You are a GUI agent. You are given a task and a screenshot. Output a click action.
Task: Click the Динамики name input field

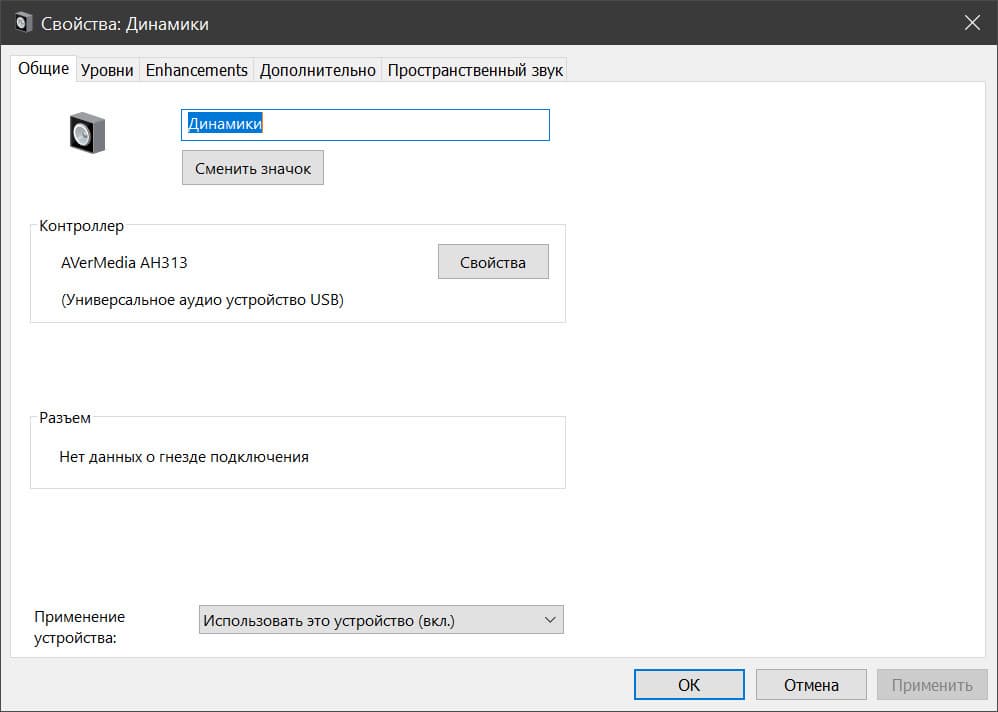pos(365,125)
